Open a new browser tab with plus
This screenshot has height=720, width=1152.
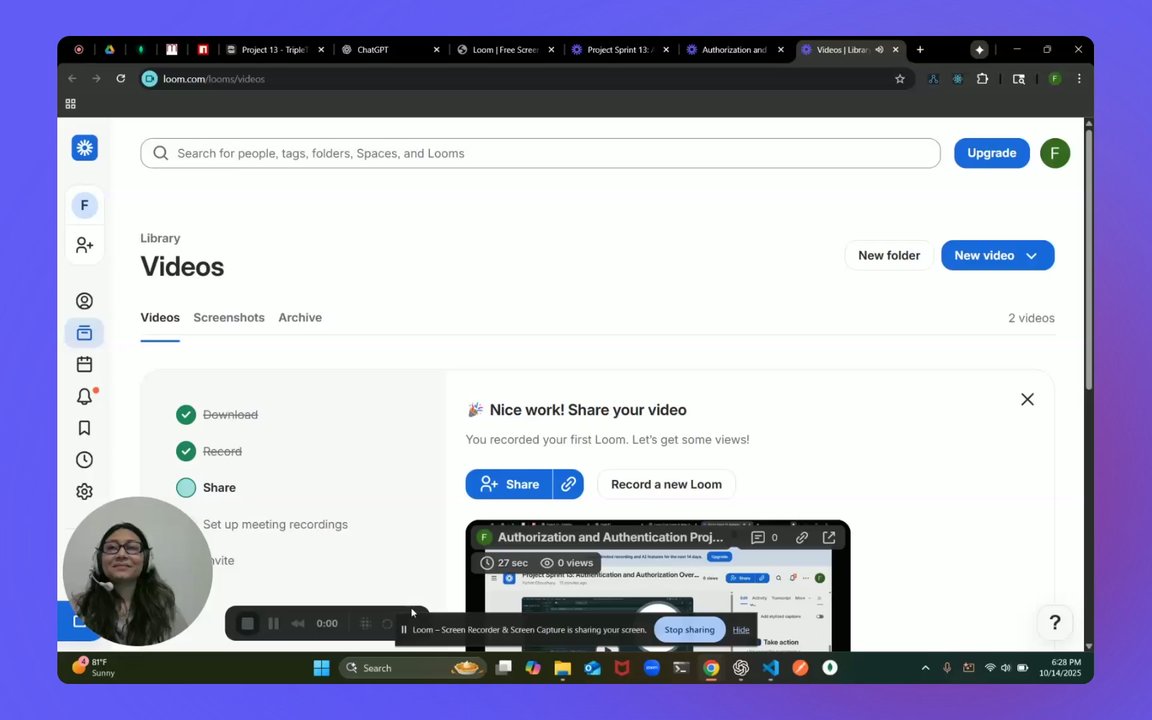coord(920,50)
